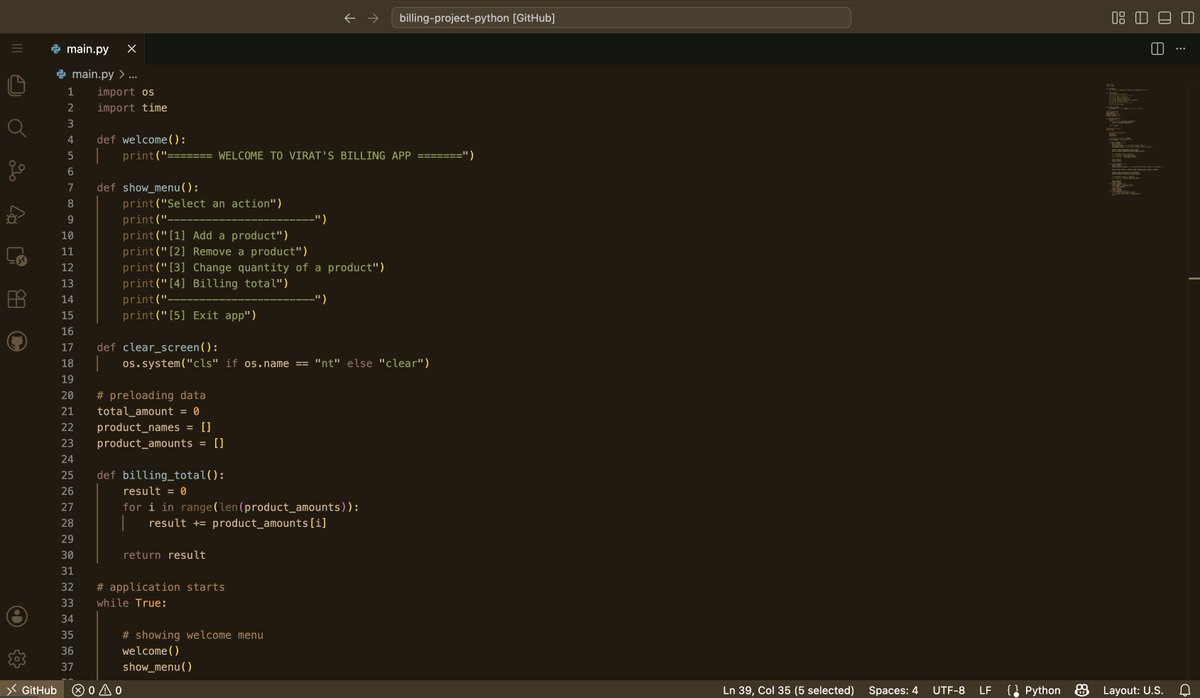The height and width of the screenshot is (698, 1200).
Task: Click line number 33 in the gutter
Action: point(67,603)
